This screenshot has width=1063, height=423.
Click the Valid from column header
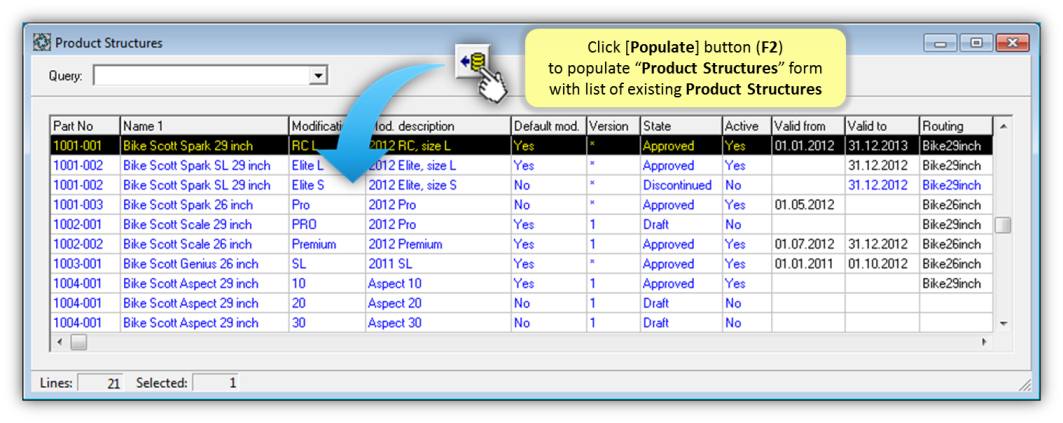[808, 126]
